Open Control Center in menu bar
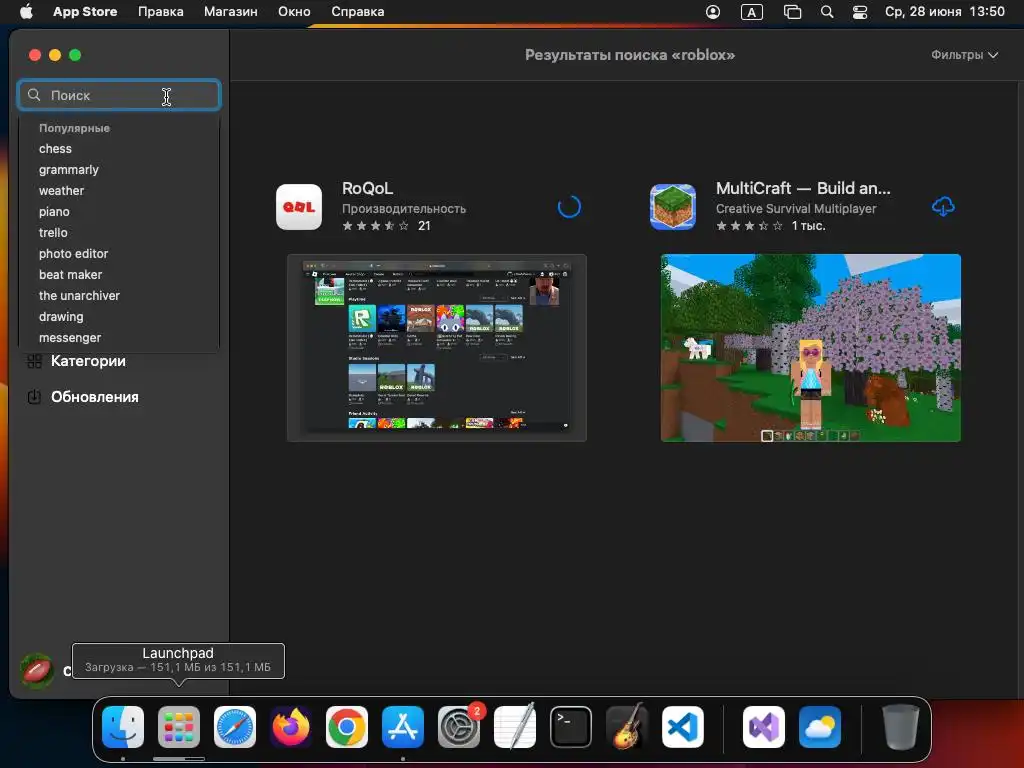 click(x=860, y=12)
